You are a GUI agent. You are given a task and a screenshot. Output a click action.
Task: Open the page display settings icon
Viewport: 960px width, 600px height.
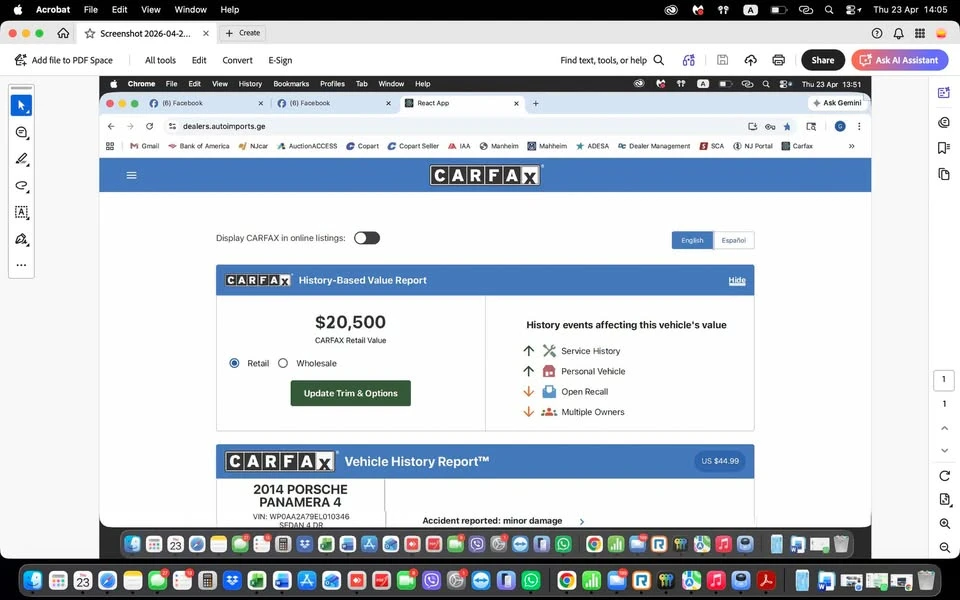click(x=944, y=500)
